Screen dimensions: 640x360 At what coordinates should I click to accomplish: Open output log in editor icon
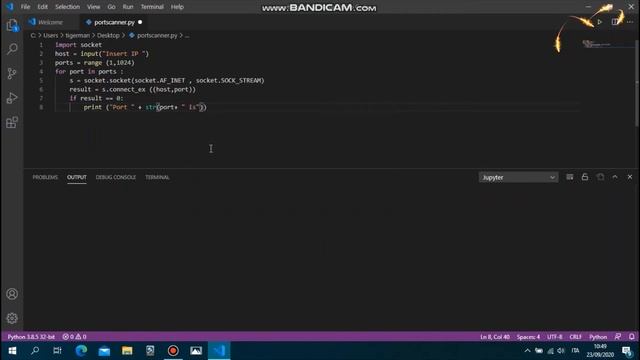tap(600, 177)
